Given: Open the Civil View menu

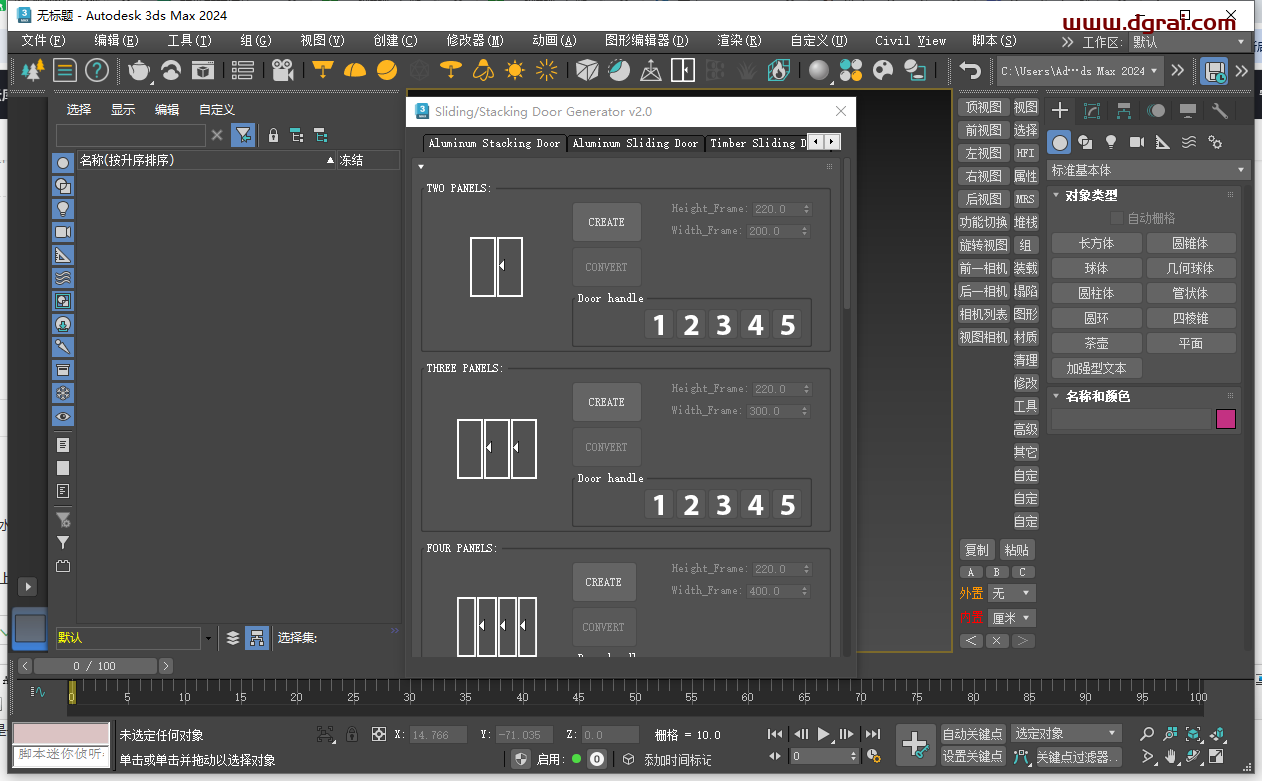Looking at the screenshot, I should 910,41.
